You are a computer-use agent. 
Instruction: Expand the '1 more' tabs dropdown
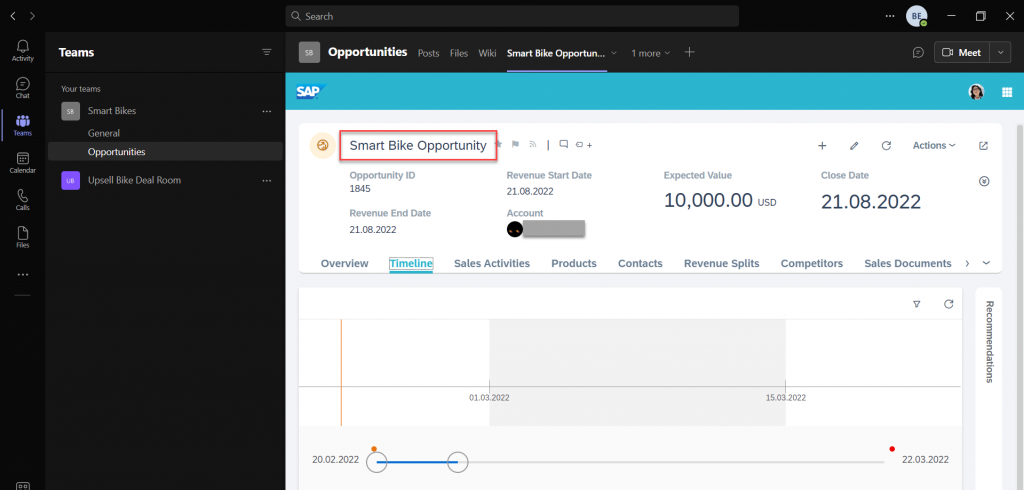[650, 53]
